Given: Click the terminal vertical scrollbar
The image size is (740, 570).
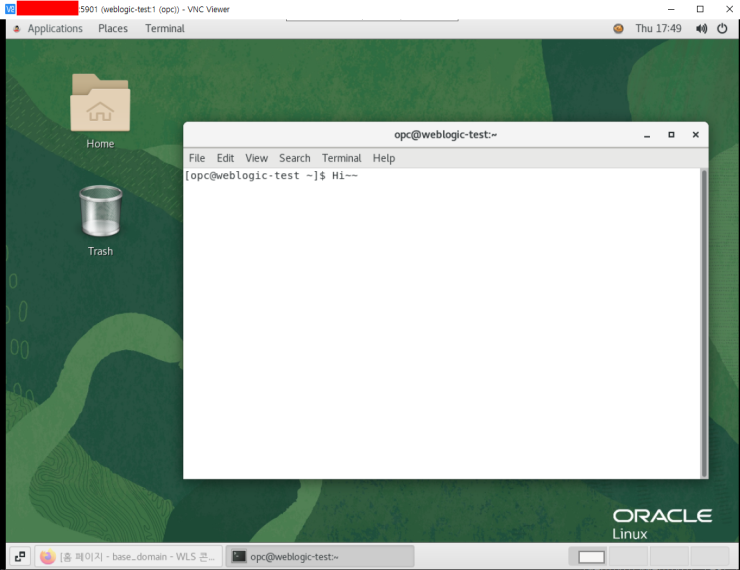Looking at the screenshot, I should point(704,323).
